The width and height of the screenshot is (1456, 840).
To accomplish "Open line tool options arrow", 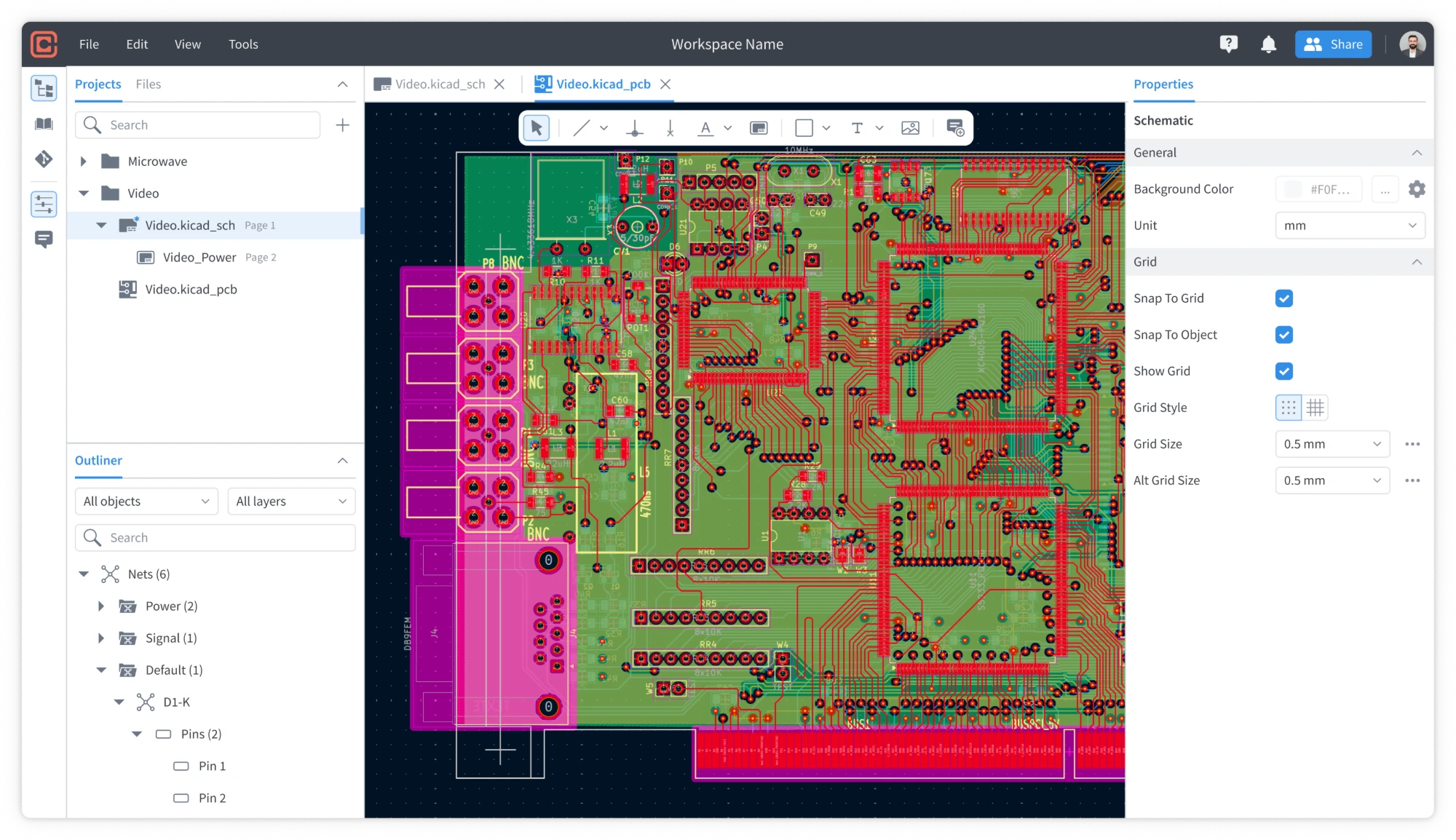I will tap(604, 128).
